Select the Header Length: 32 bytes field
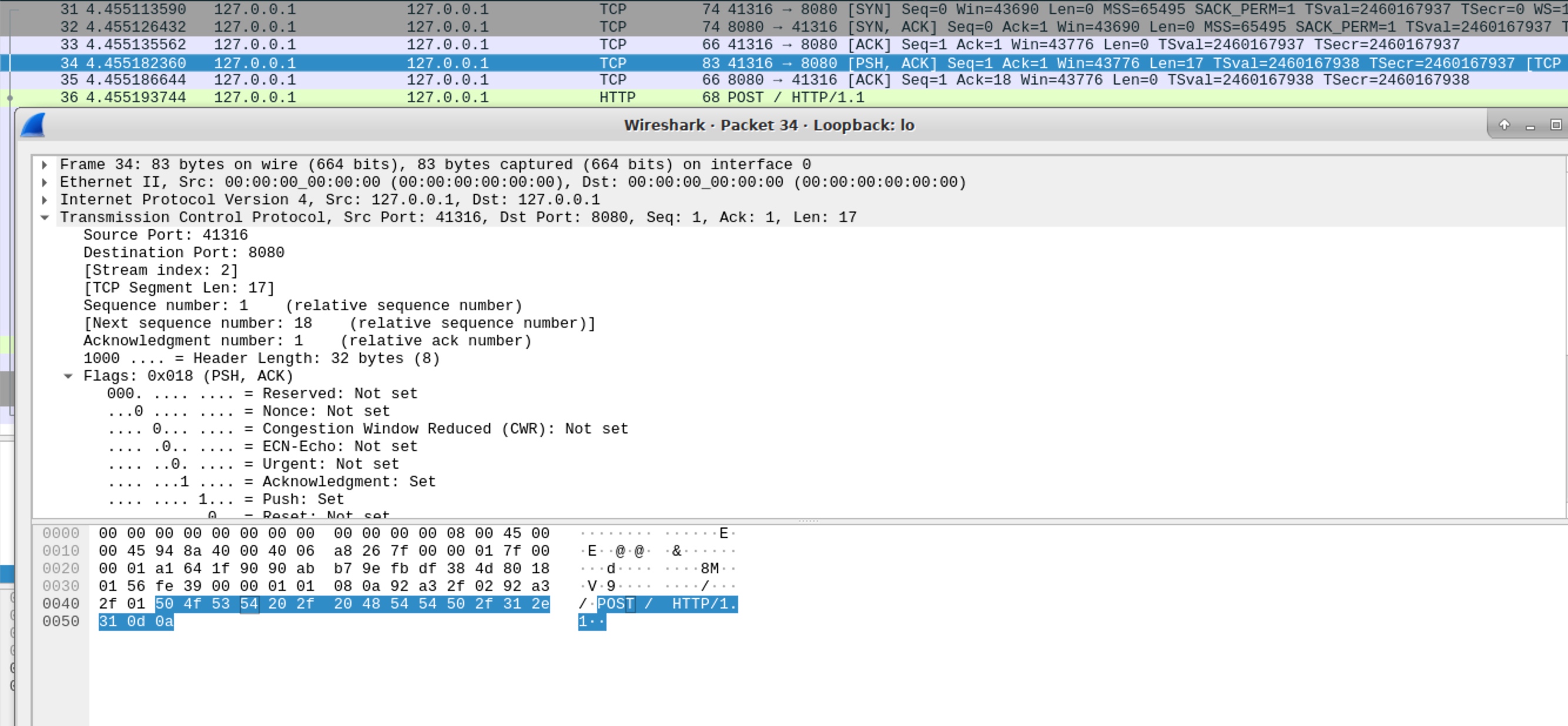 pyautogui.click(x=262, y=359)
